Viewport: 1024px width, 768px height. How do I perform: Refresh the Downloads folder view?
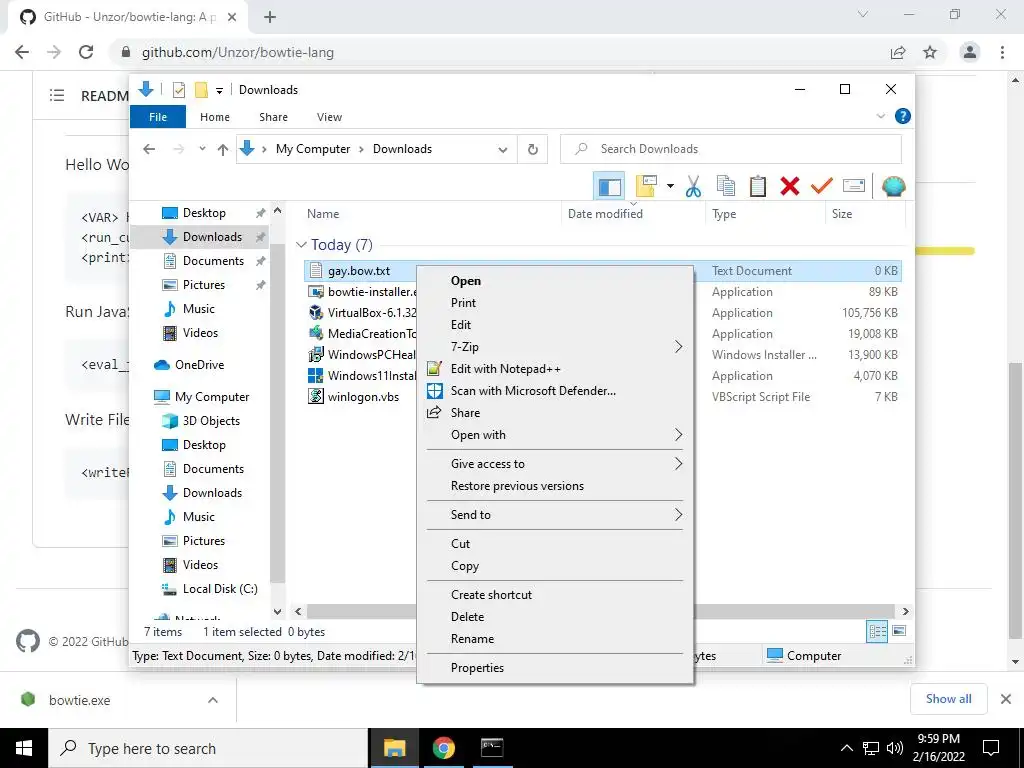533,149
